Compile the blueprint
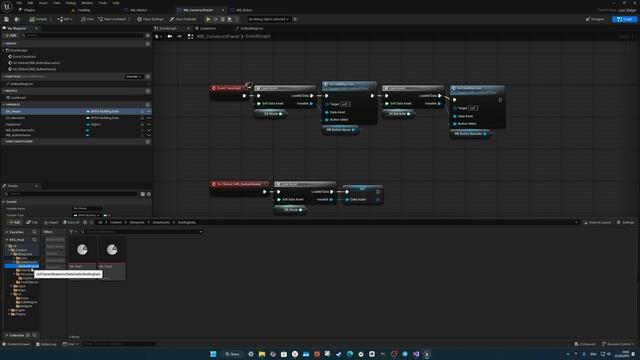The image size is (640, 360). (38, 19)
